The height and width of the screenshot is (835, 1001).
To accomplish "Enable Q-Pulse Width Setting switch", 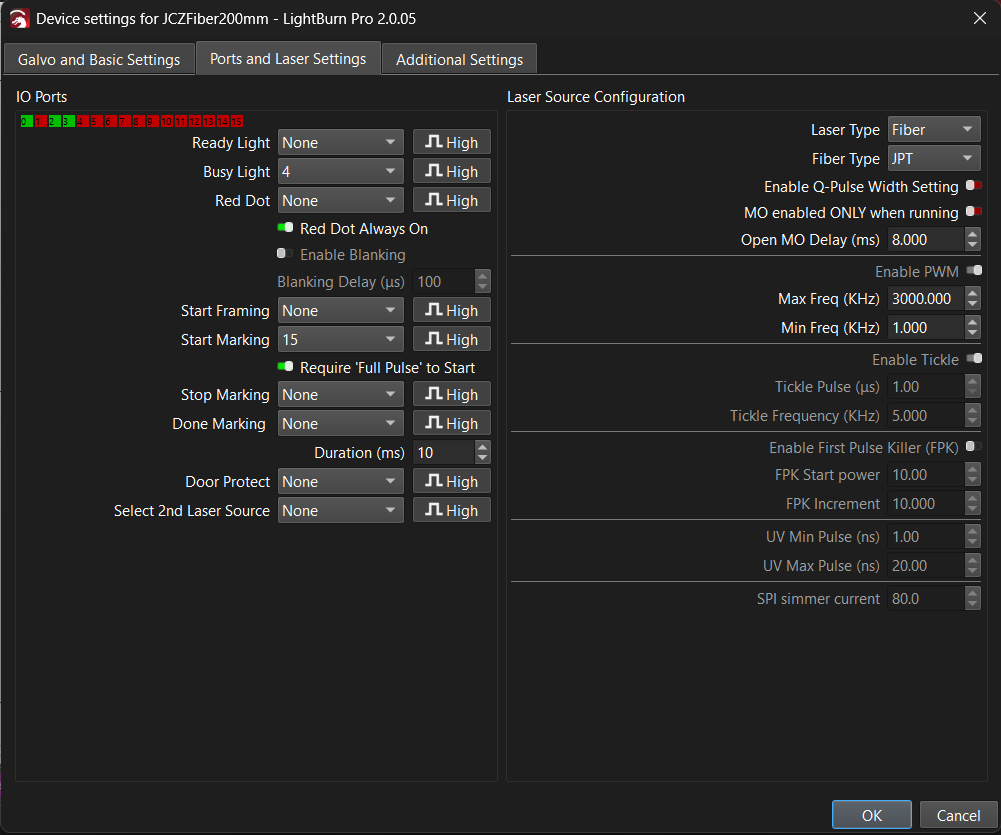I will pyautogui.click(x=973, y=186).
